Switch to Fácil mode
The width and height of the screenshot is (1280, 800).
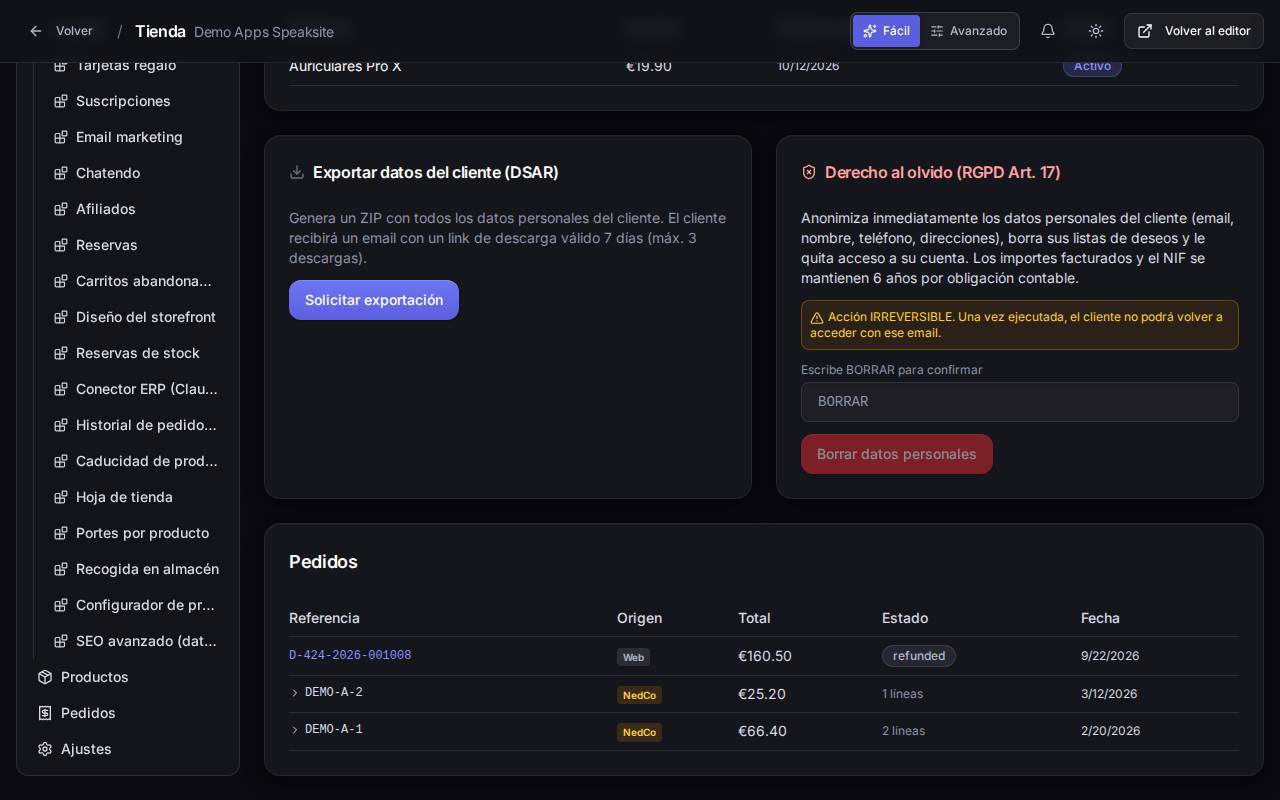(886, 31)
